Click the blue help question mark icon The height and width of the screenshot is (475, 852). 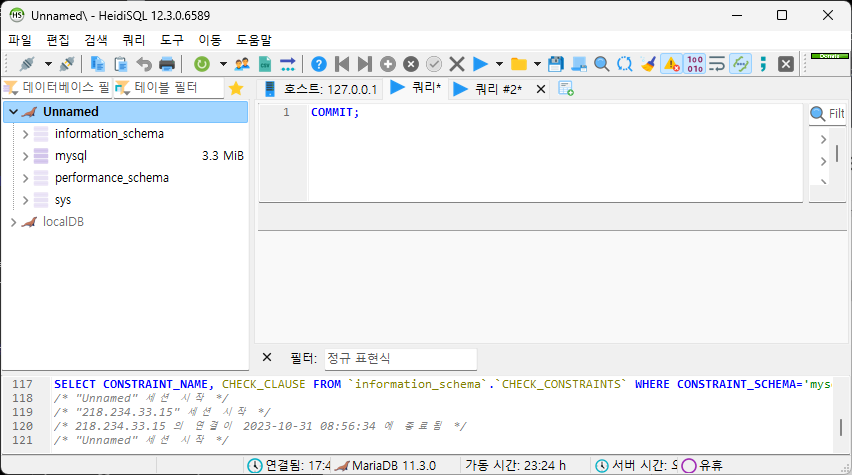pos(319,64)
